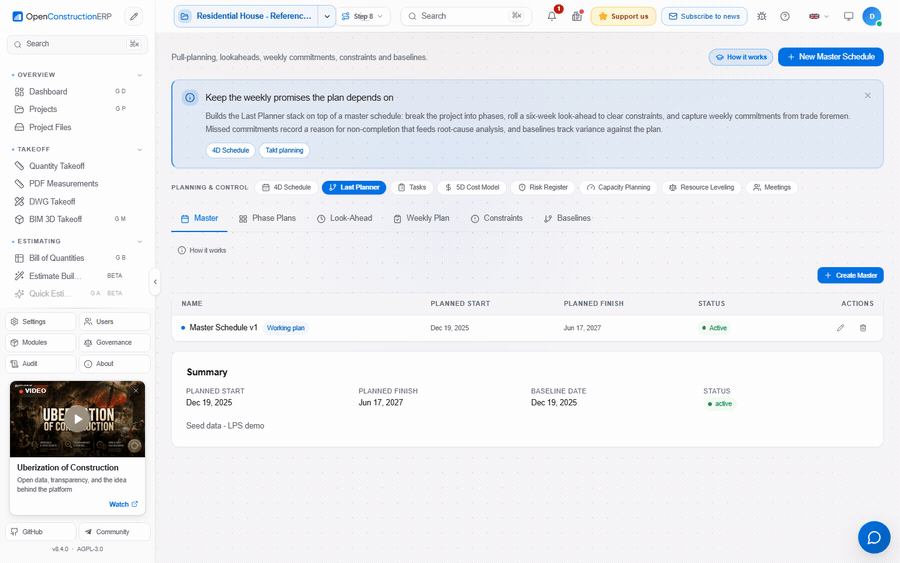Dismiss the info banner
Image resolution: width=900 pixels, height=563 pixels.
point(867,95)
